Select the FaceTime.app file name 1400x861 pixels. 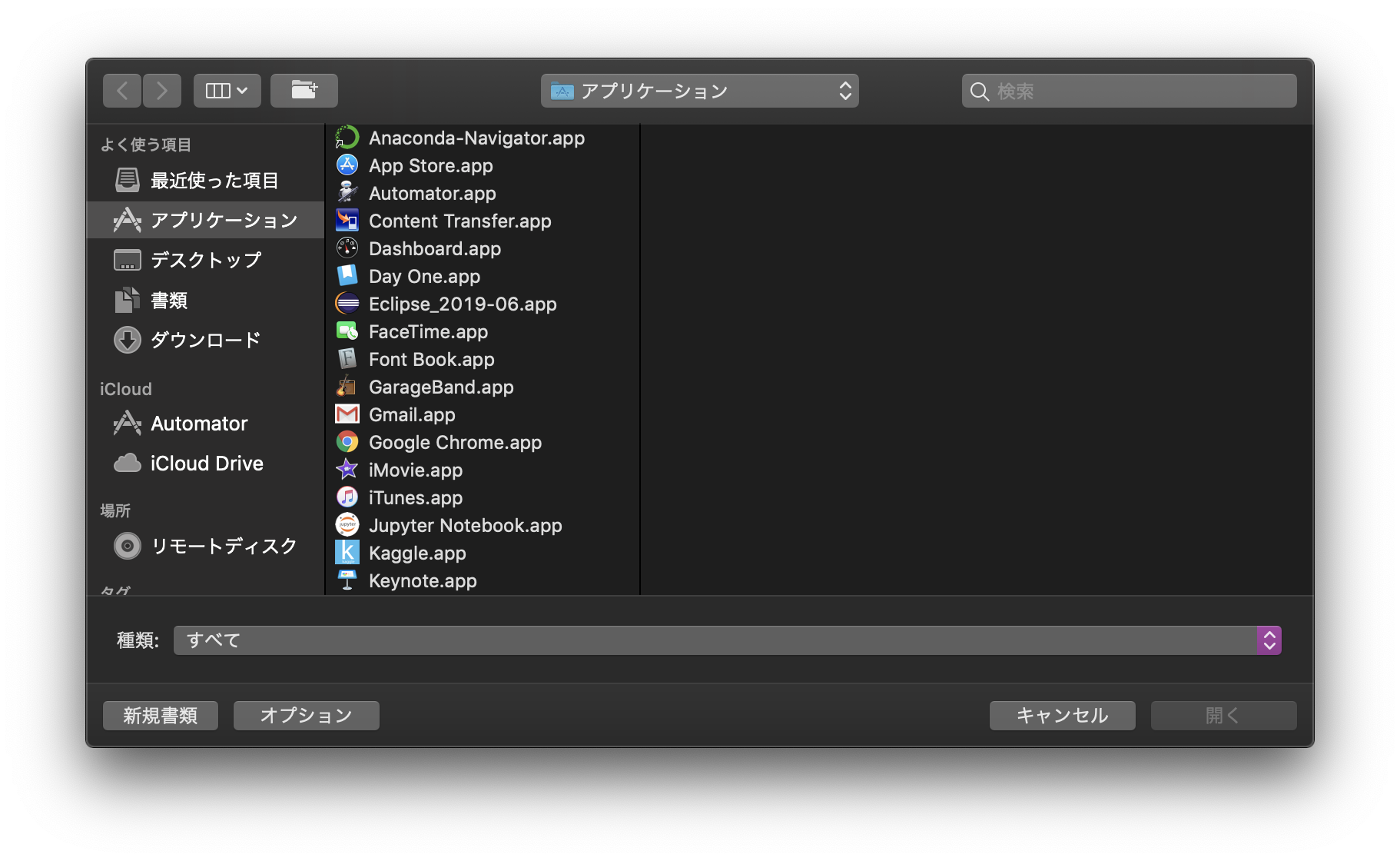(x=429, y=331)
